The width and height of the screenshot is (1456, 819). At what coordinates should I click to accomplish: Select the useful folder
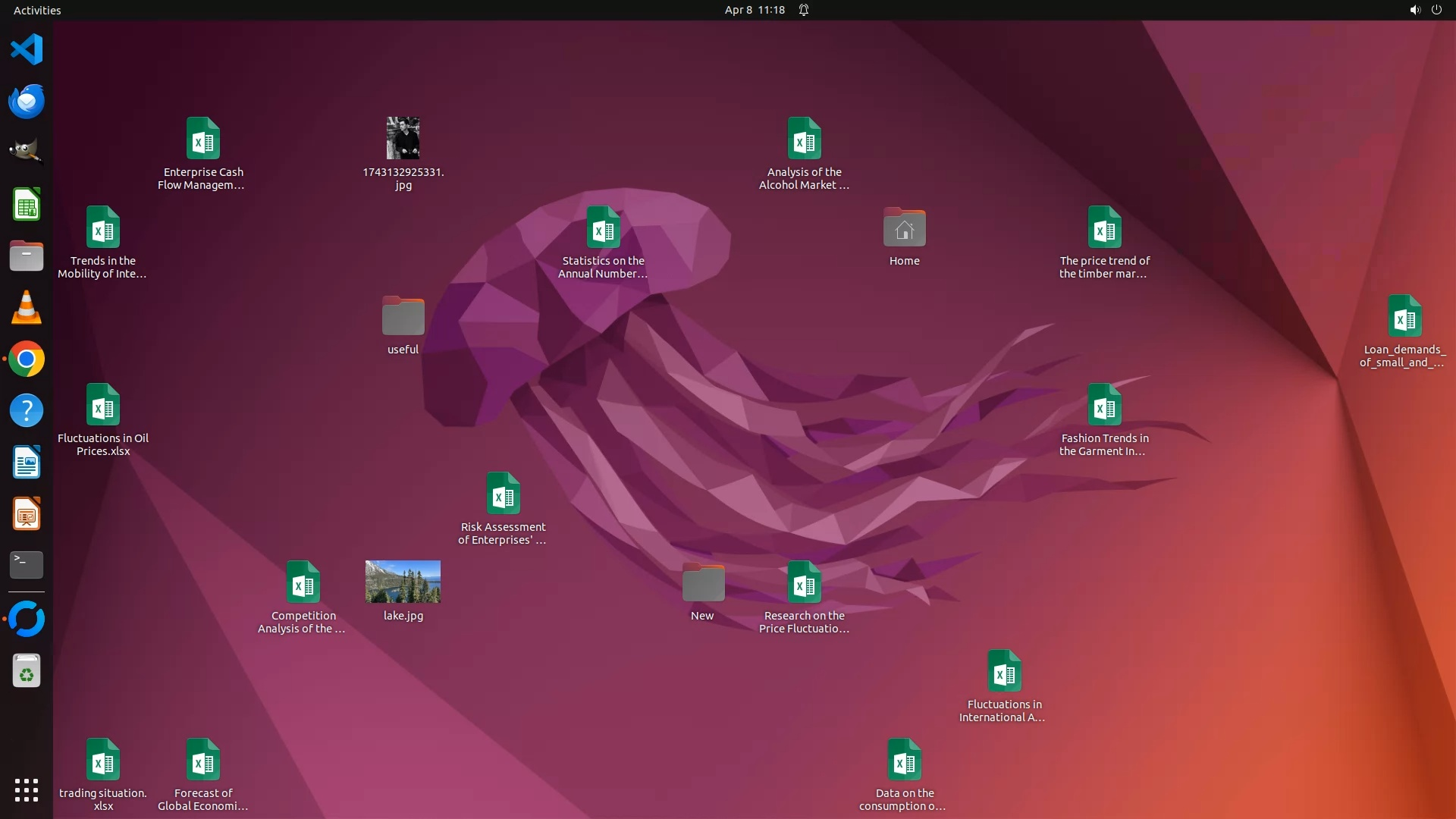403,316
